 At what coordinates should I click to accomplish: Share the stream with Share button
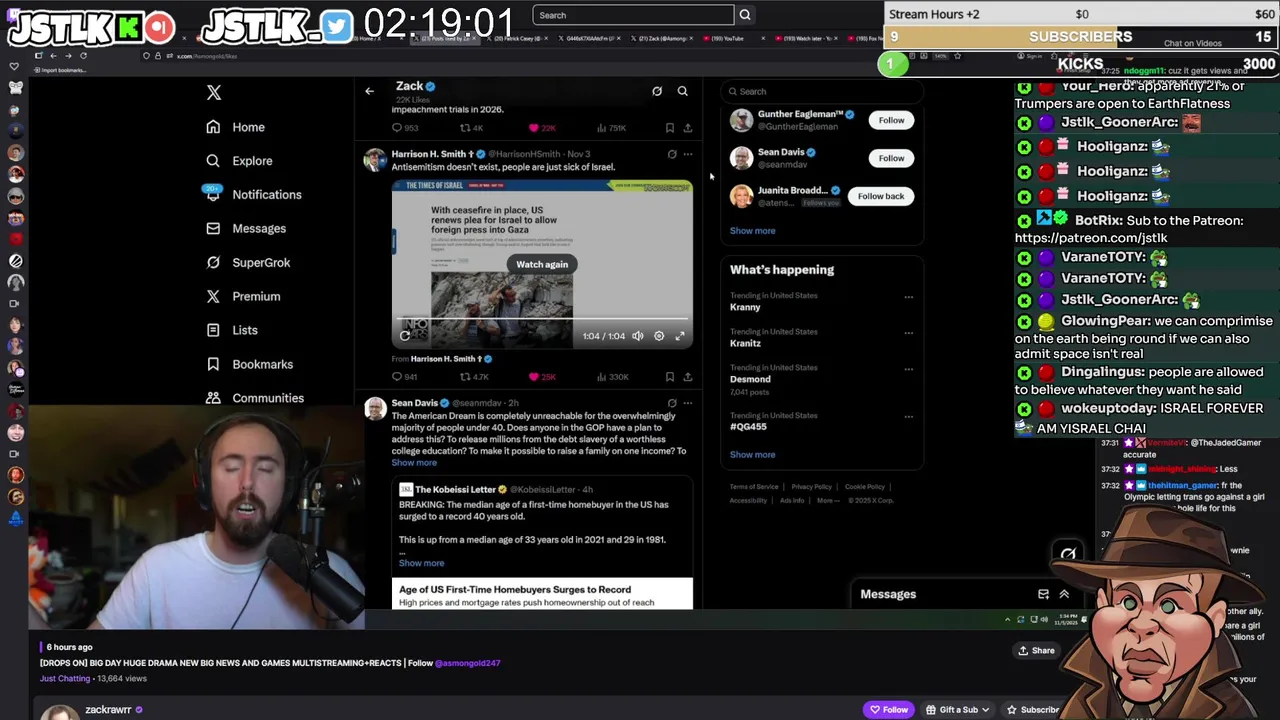coord(1036,651)
